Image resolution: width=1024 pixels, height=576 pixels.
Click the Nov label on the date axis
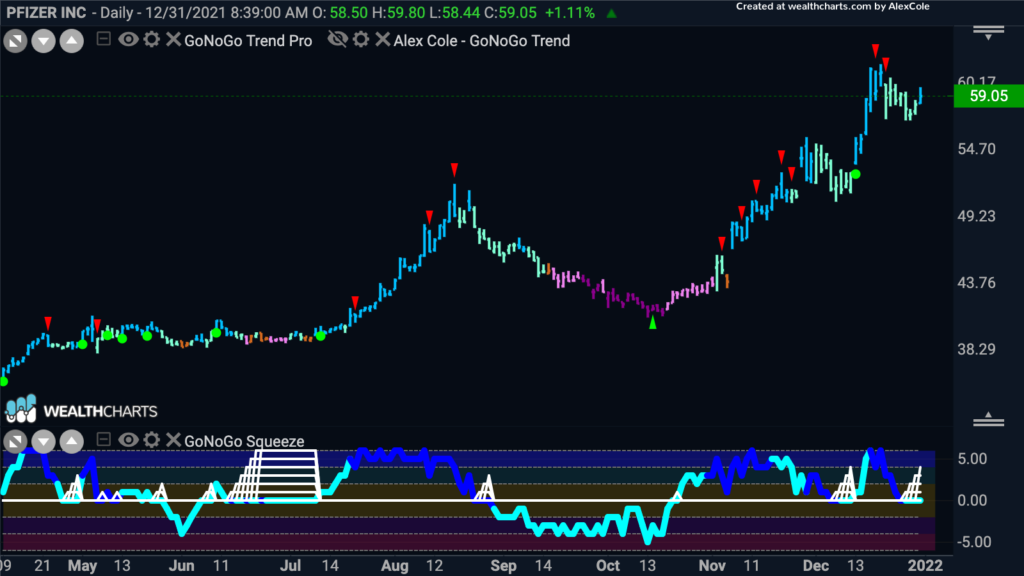(x=712, y=566)
